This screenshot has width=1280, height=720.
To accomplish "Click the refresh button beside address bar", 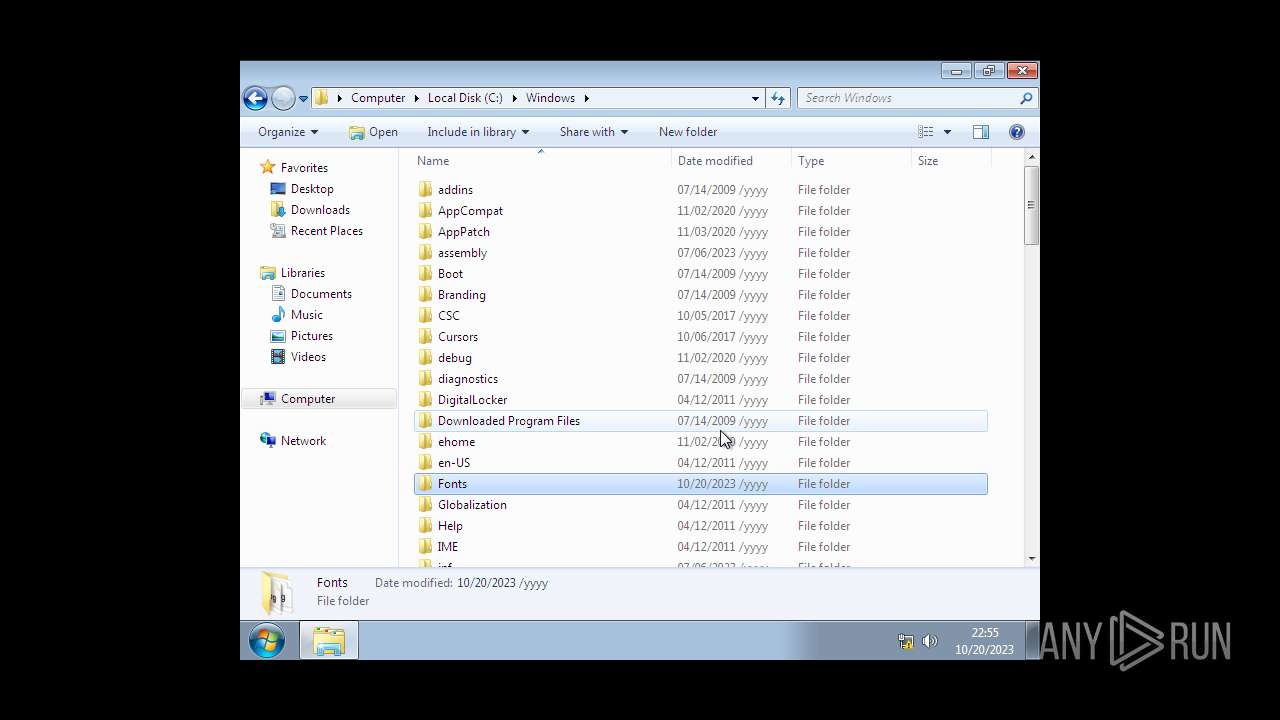I will pos(778,98).
